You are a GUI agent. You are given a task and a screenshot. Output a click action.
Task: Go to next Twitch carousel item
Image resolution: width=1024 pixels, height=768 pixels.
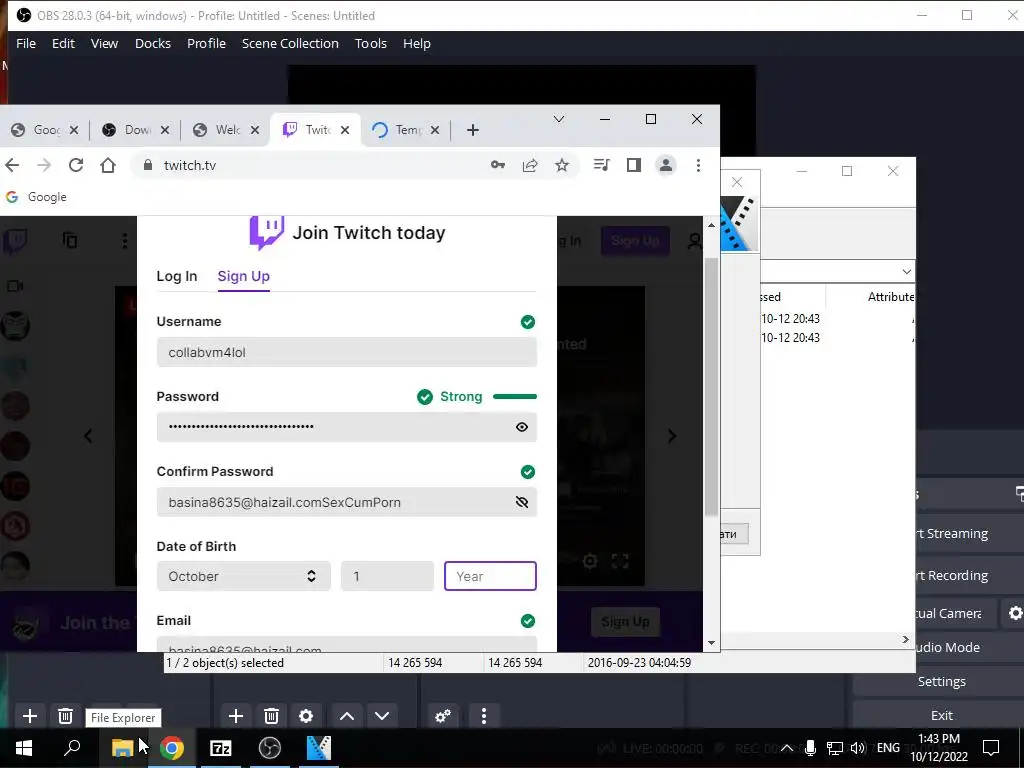pos(672,436)
